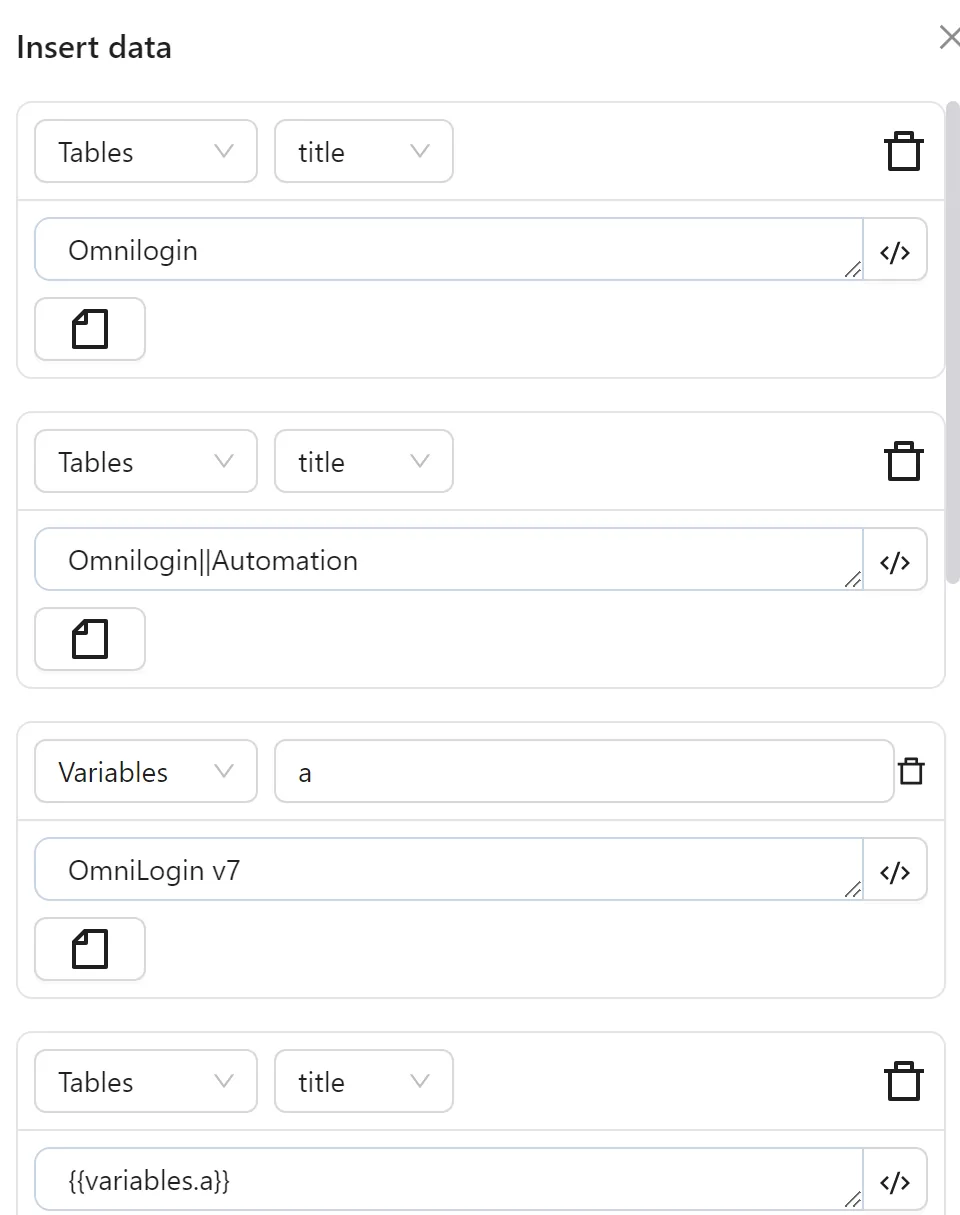Viewport: 960px width, 1215px height.
Task: Click file icon button under Omnilogin field
Action: pos(90,329)
